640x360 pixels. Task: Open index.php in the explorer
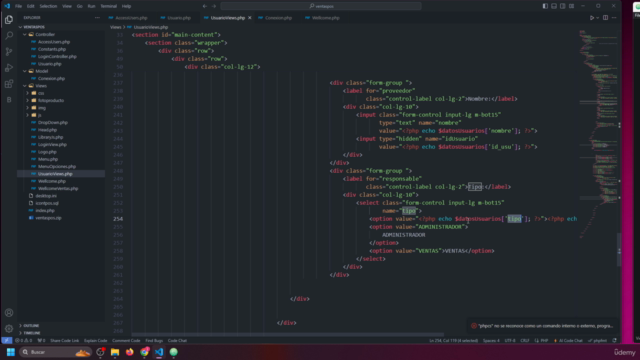[45, 211]
